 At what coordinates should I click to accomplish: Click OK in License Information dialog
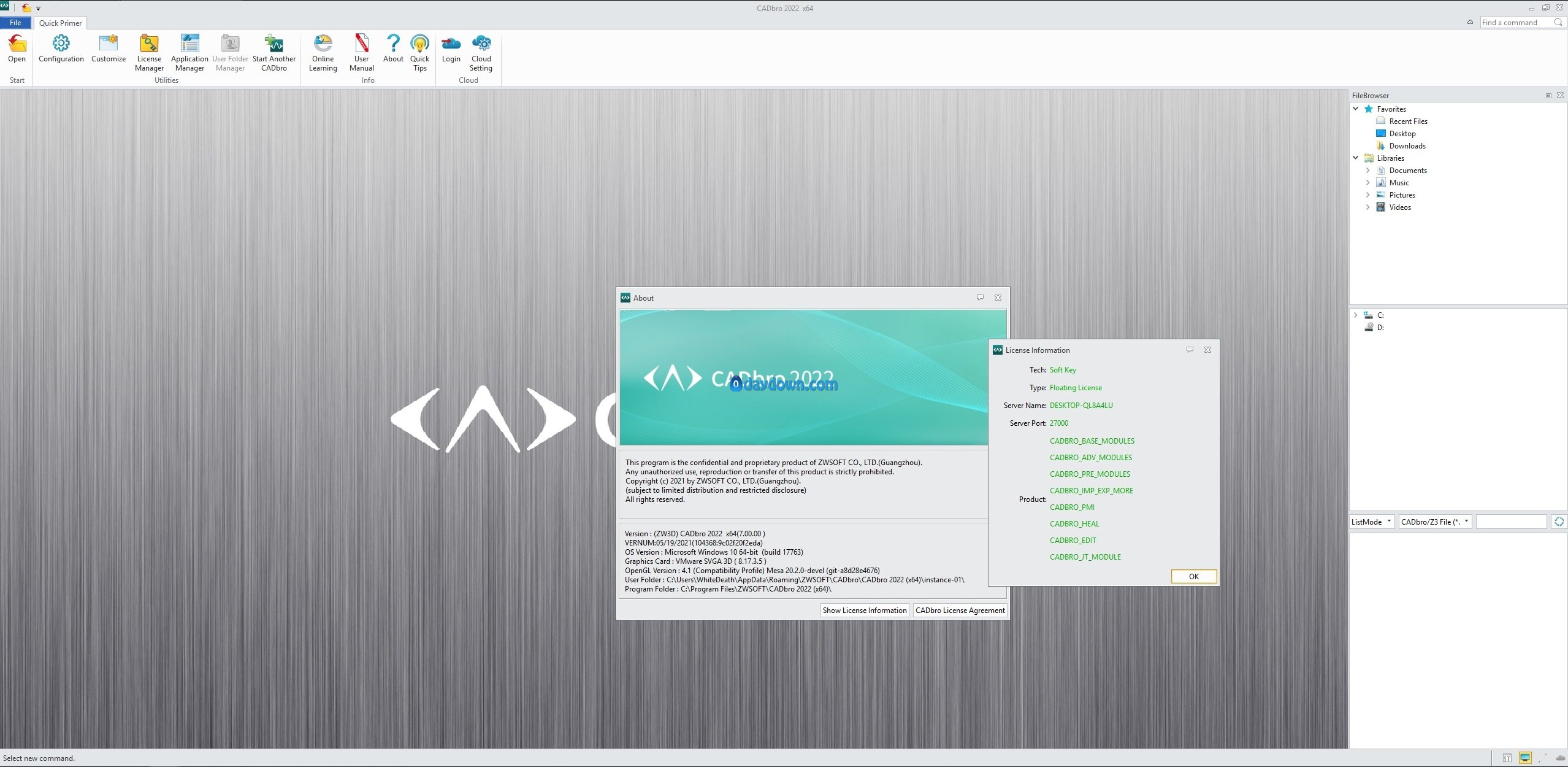(1193, 576)
